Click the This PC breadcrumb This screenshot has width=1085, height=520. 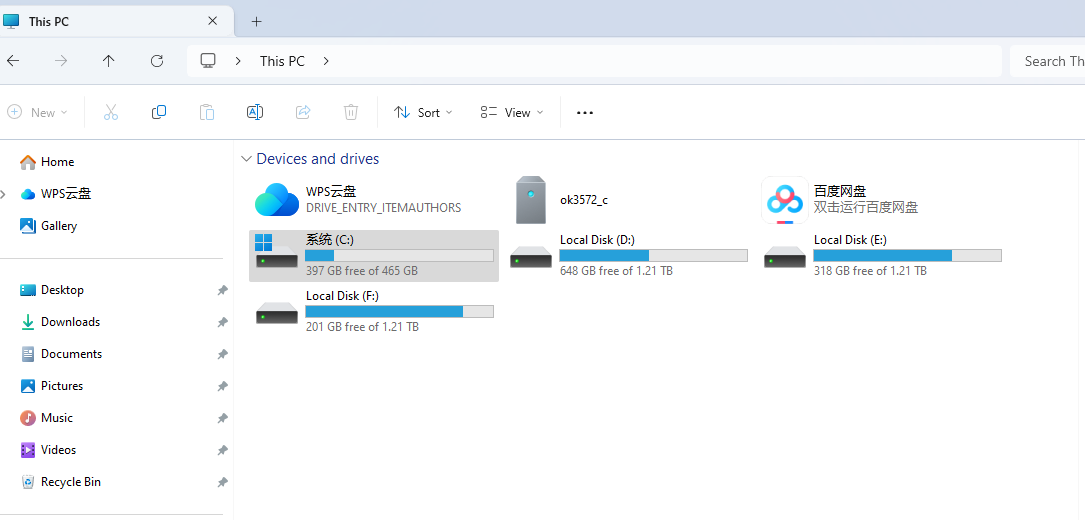[282, 61]
